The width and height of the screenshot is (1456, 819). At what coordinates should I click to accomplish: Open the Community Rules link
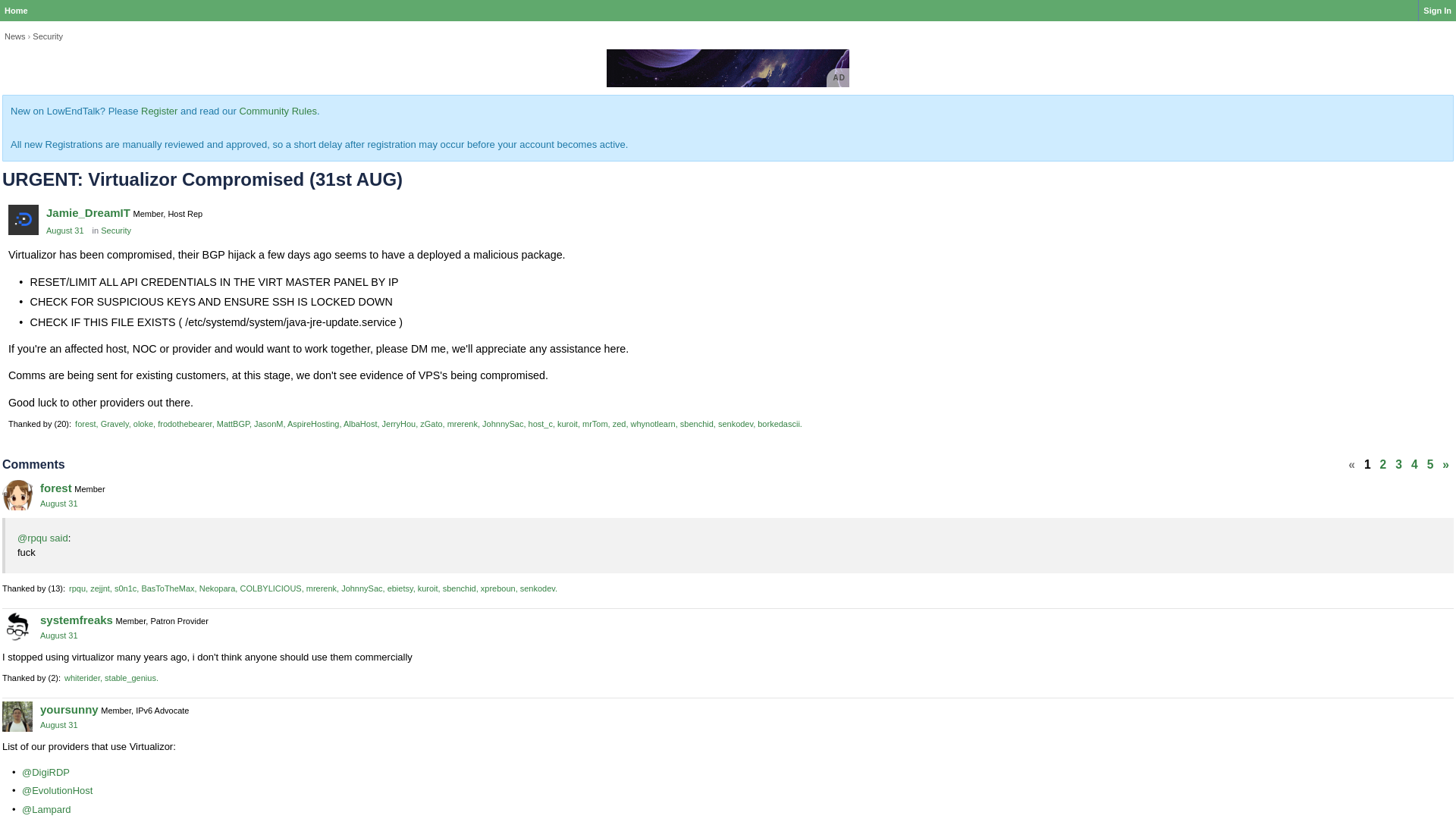coord(278,111)
